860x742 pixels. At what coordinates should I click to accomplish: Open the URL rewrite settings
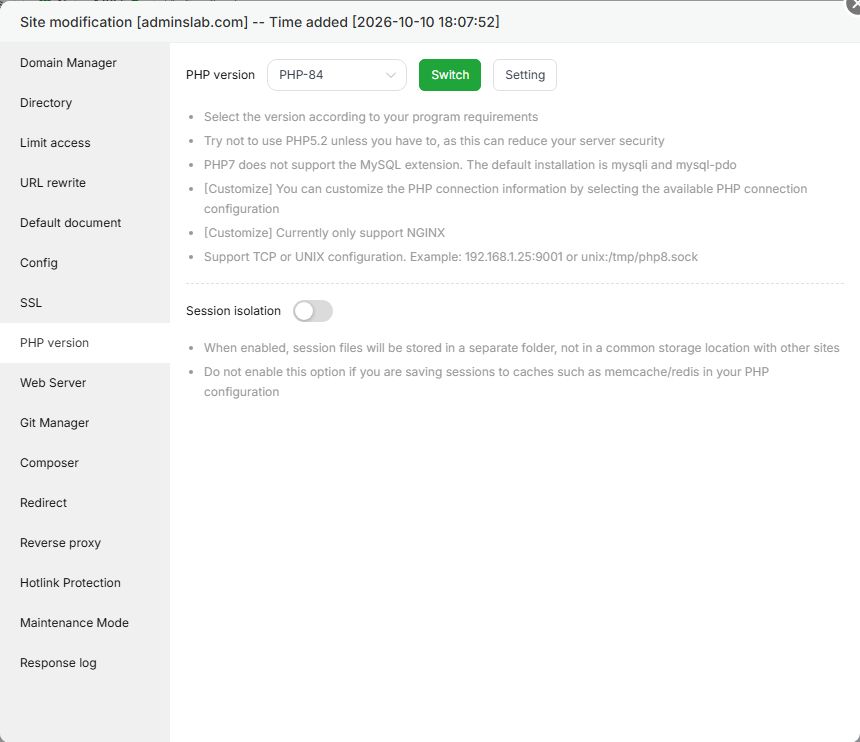click(x=85, y=183)
